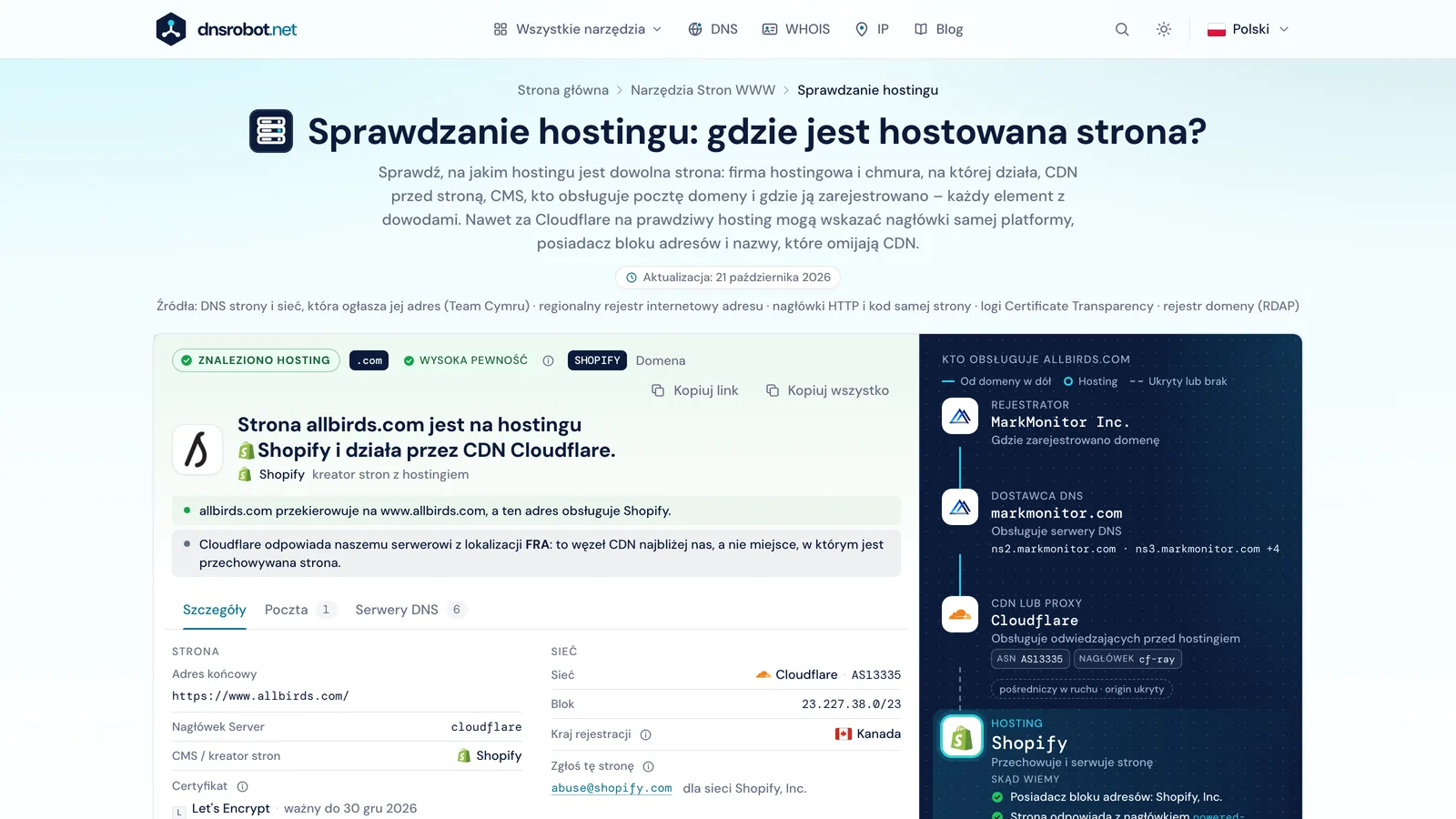Viewport: 1456px width, 819px height.
Task: Click the ns2.markmonitor.com nameserver text
Action: point(1053,549)
